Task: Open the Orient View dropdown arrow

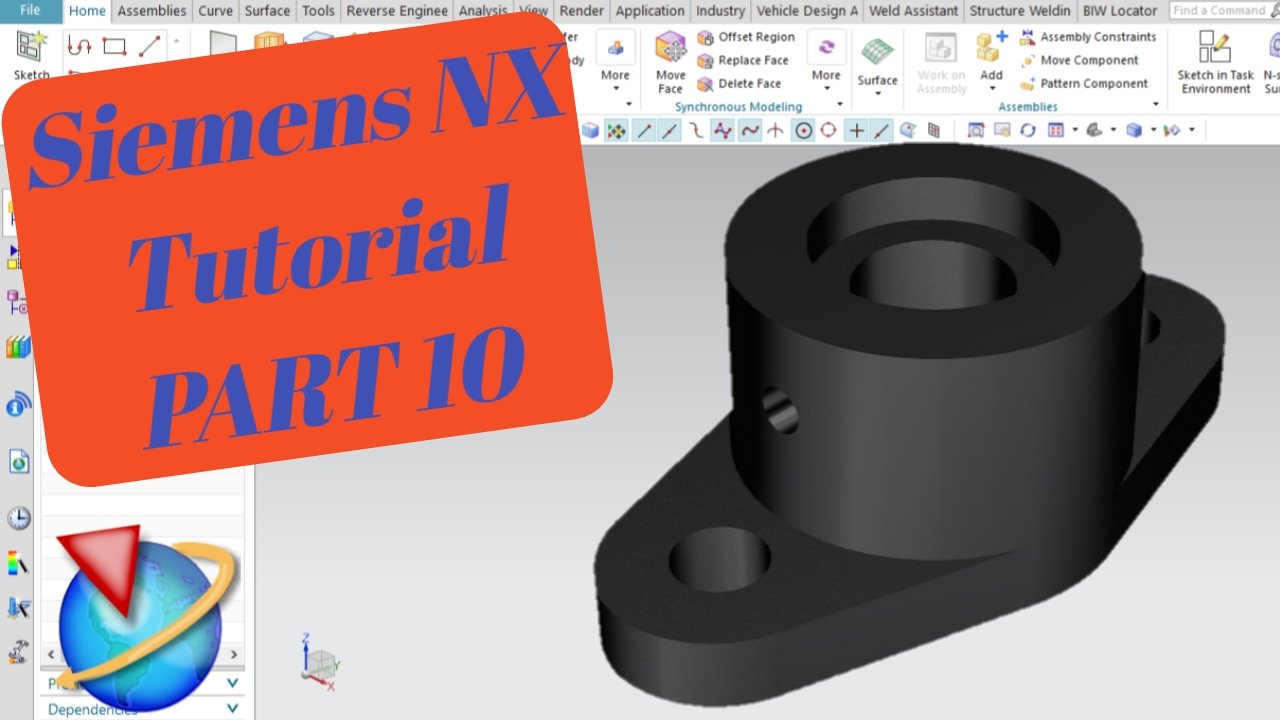Action: point(1074,130)
